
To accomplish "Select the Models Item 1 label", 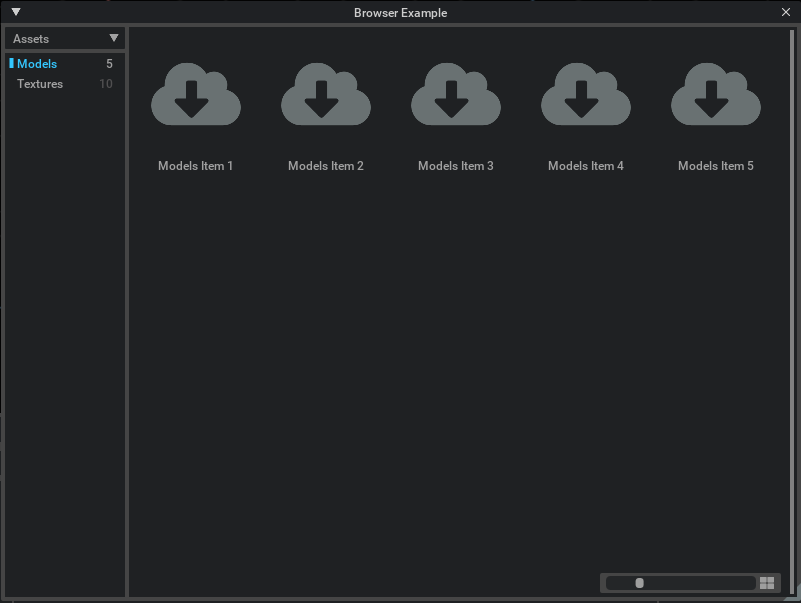I will point(196,165).
